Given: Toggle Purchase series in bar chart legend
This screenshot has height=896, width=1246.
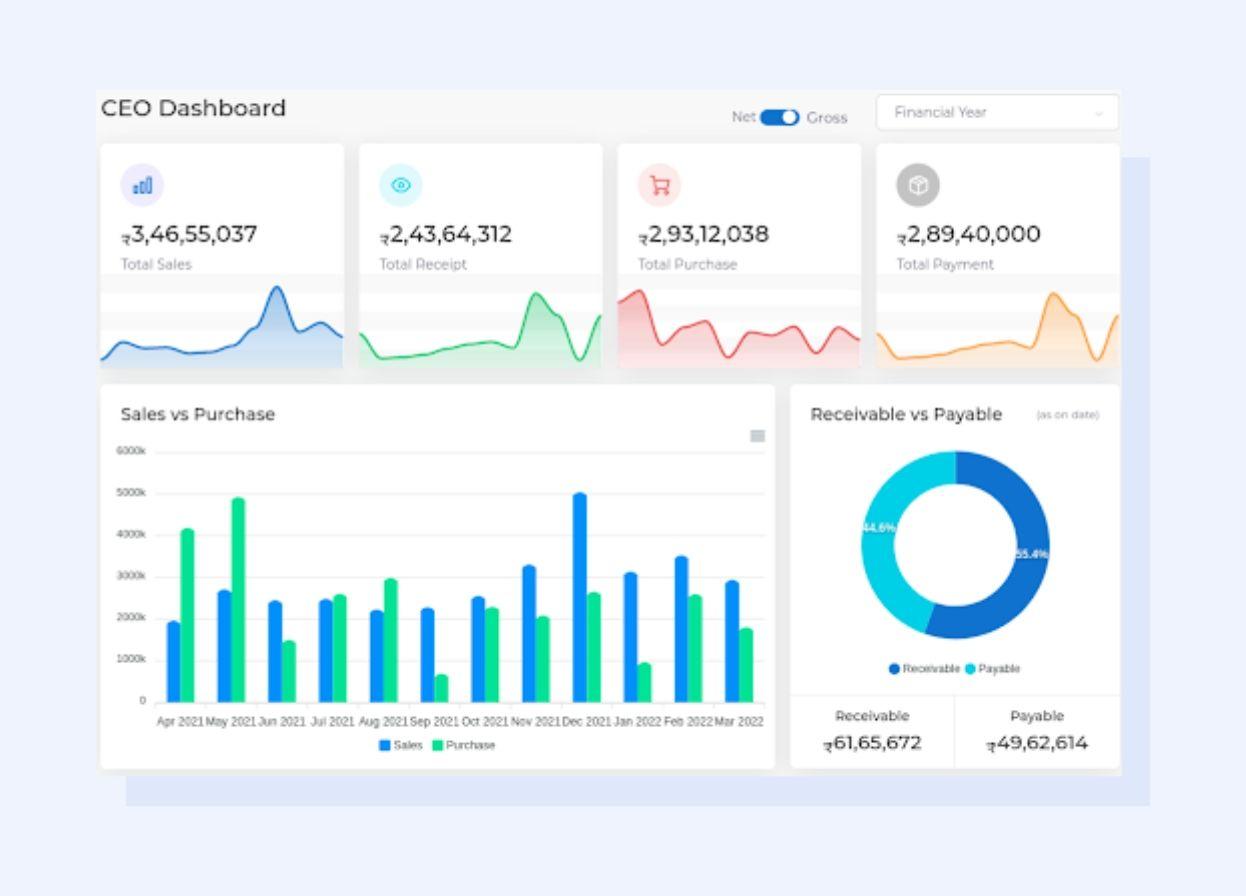Looking at the screenshot, I should pos(464,745).
